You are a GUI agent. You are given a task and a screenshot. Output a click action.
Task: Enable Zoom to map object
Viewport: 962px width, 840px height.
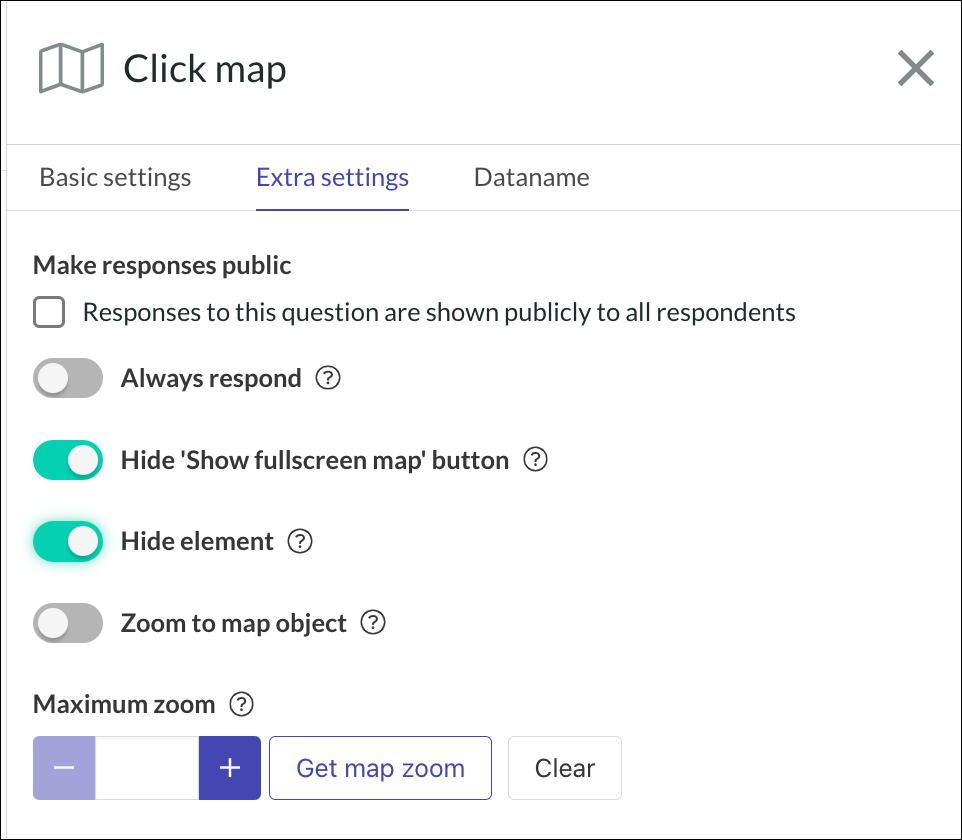click(x=67, y=622)
